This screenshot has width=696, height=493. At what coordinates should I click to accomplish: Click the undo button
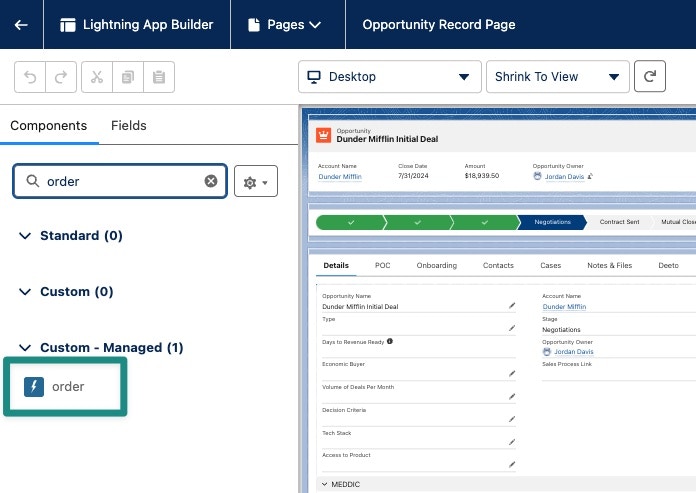[x=30, y=77]
